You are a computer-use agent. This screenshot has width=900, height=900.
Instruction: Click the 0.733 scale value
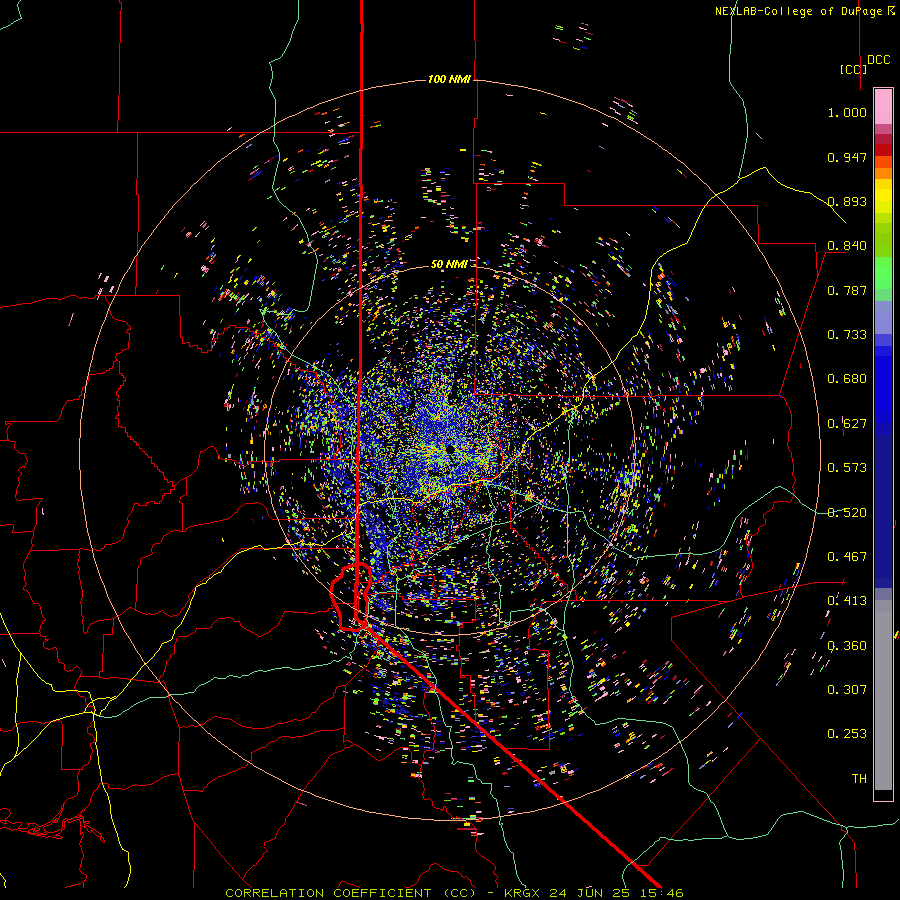click(847, 335)
